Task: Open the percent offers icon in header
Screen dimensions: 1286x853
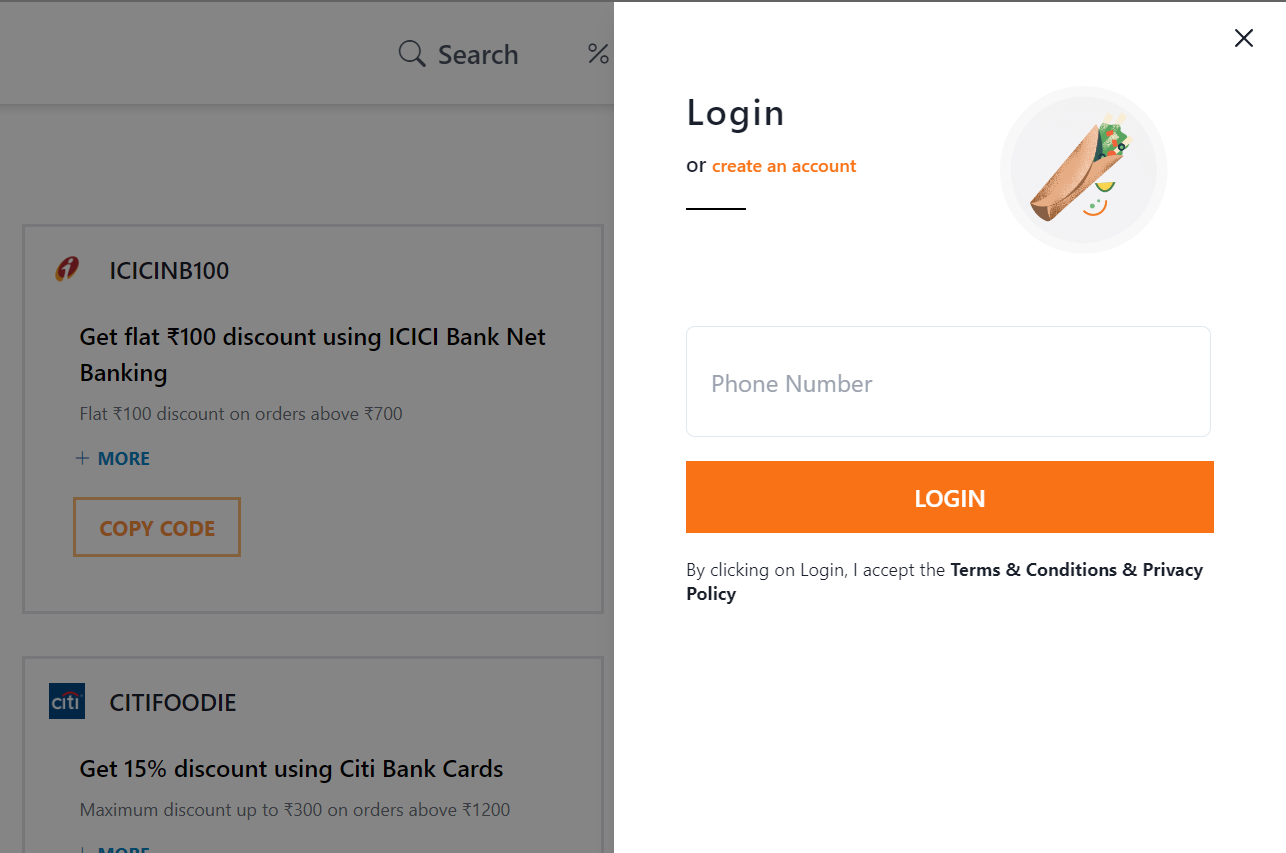Action: pyautogui.click(x=599, y=54)
